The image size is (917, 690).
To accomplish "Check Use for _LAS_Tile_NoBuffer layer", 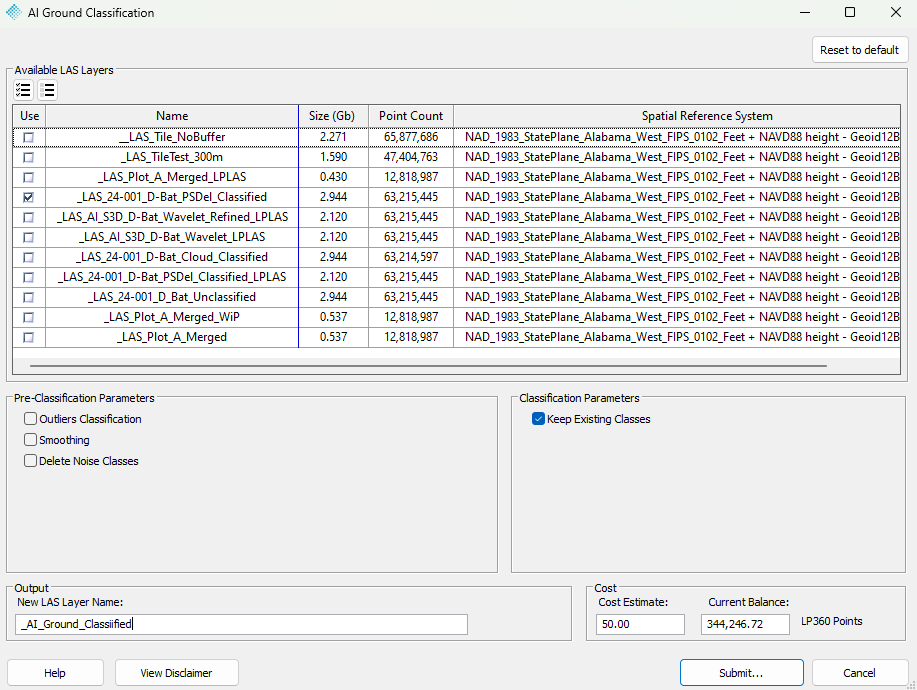I will point(29,137).
